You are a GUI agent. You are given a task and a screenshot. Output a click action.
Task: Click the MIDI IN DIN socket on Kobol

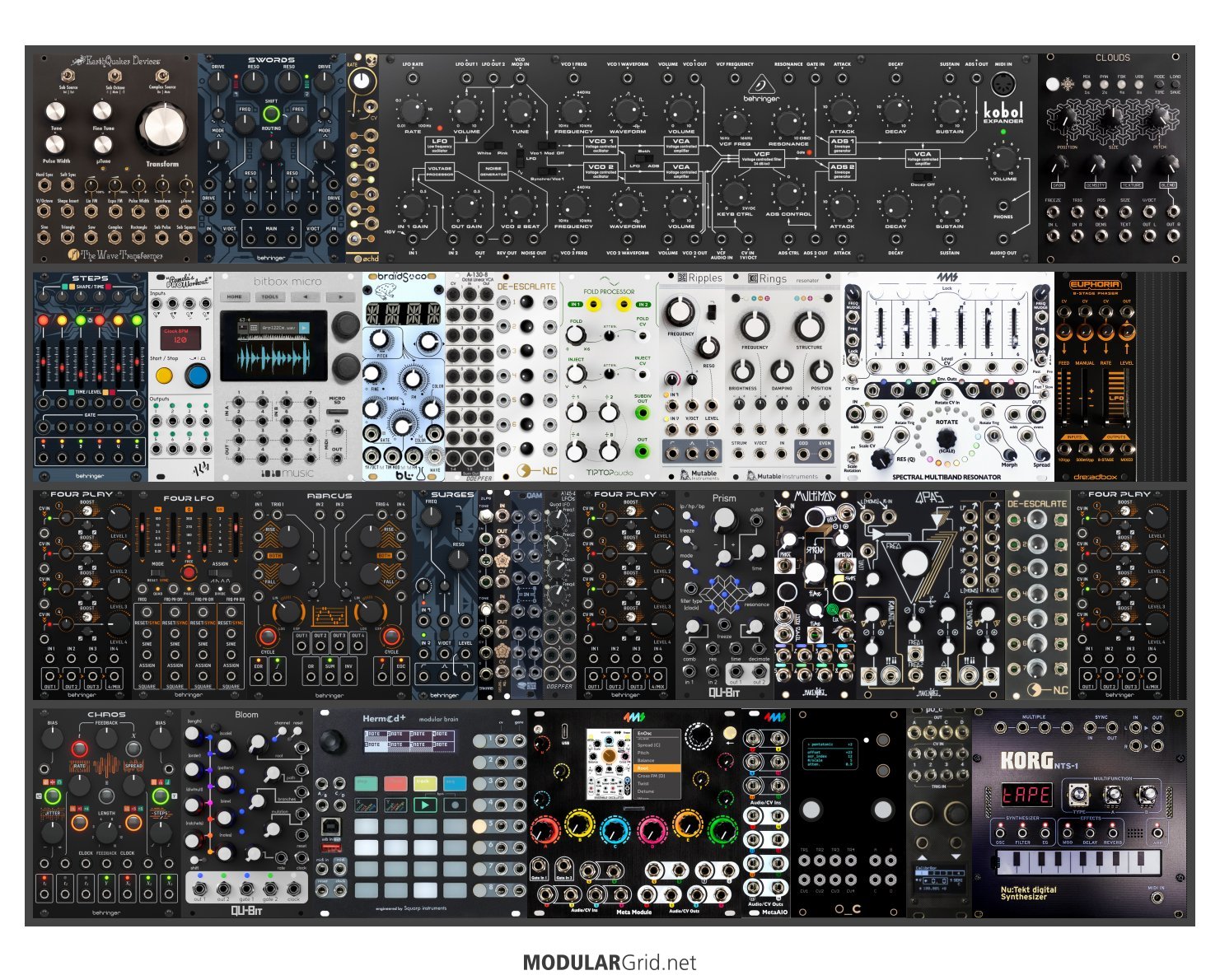(1003, 86)
